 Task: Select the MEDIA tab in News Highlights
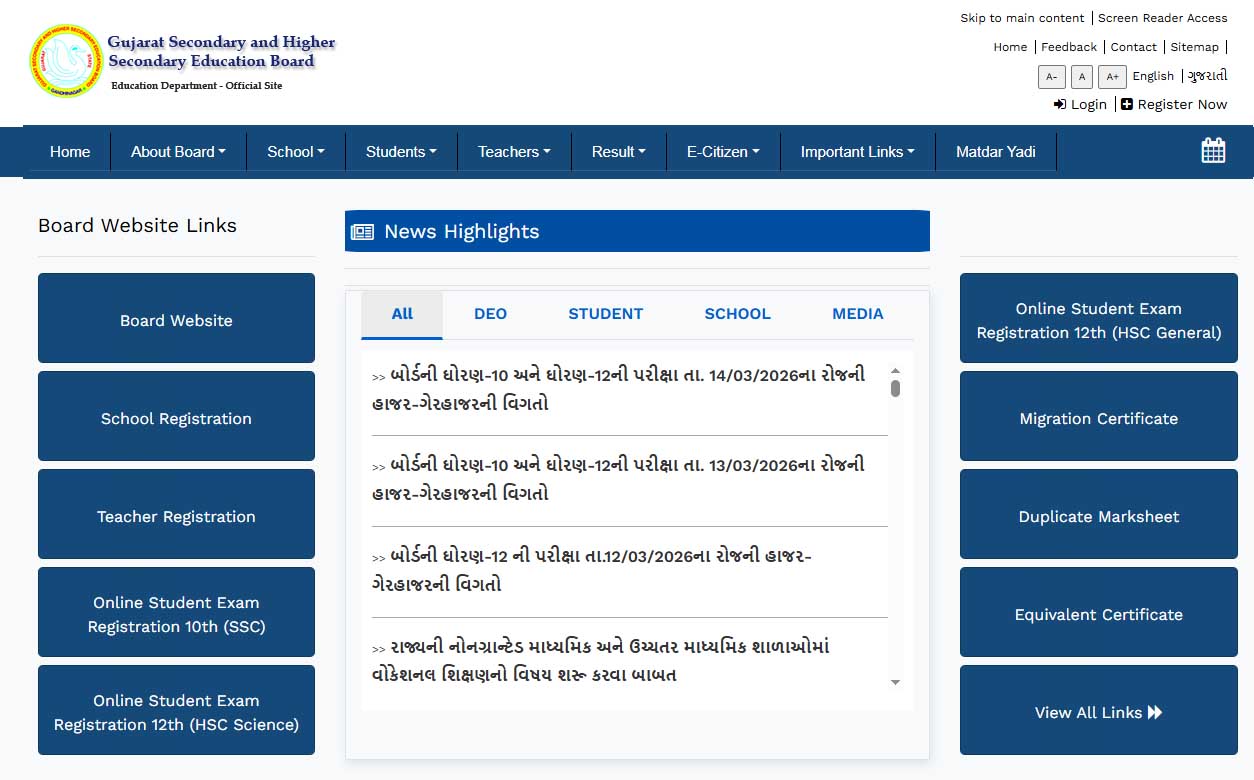coord(856,313)
